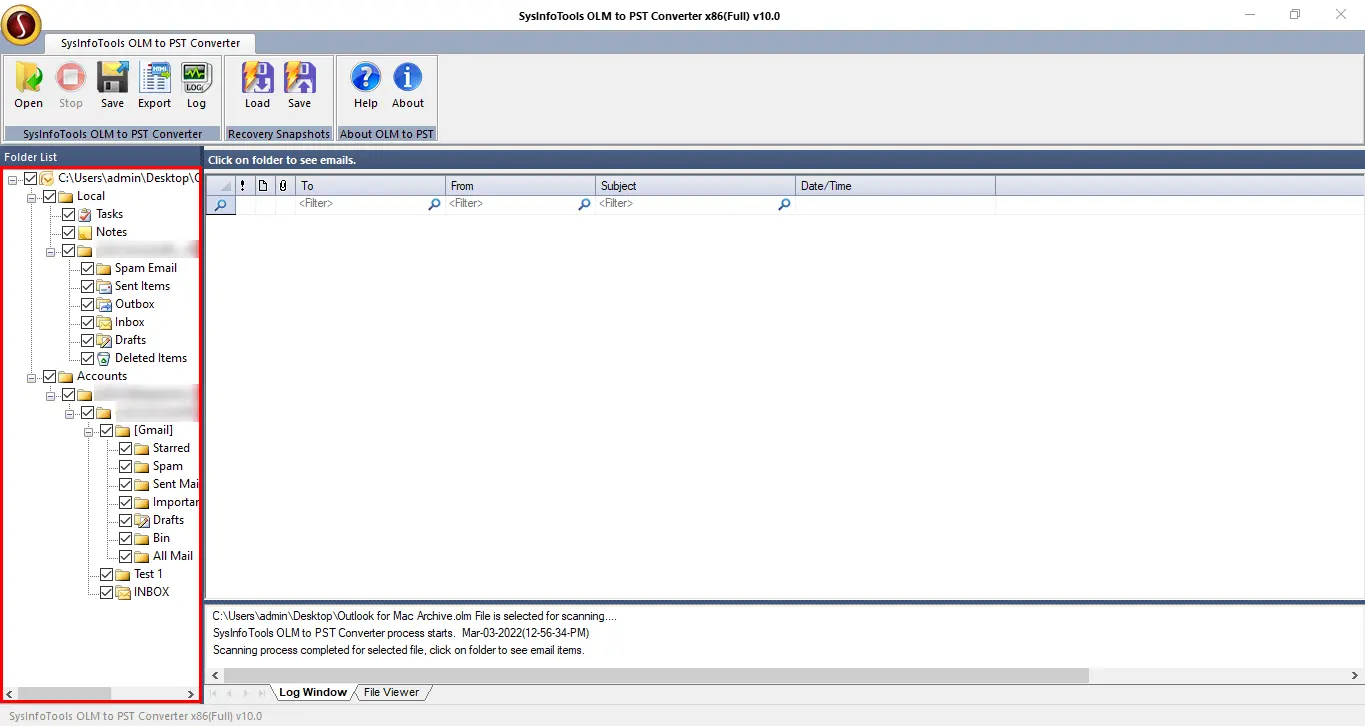
Task: Collapse the [Gmail] folder node
Action: point(89,430)
